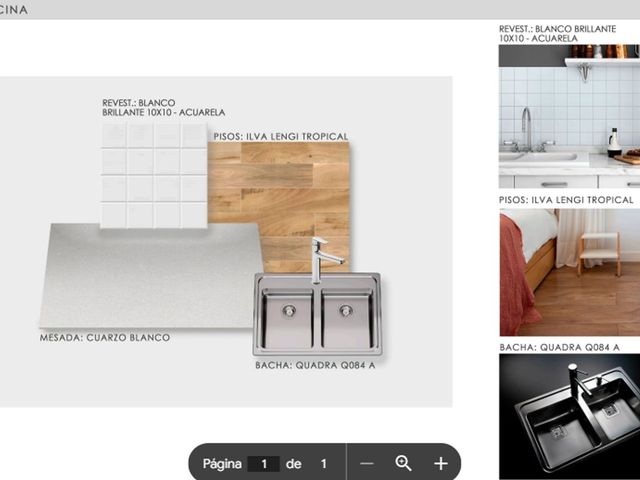The height and width of the screenshot is (480, 640).
Task: Click the 'MESADA: CUARZO BLANCO' label
Action: 105,338
